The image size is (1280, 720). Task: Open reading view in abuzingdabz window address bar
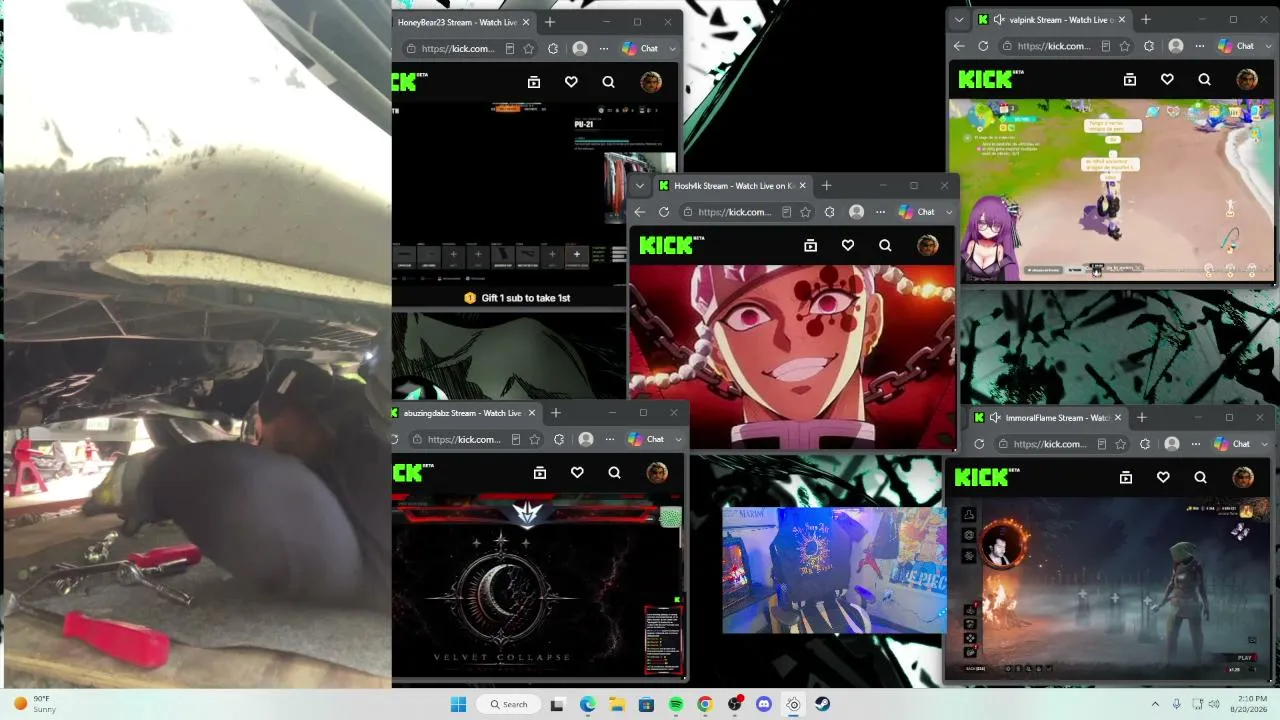516,439
